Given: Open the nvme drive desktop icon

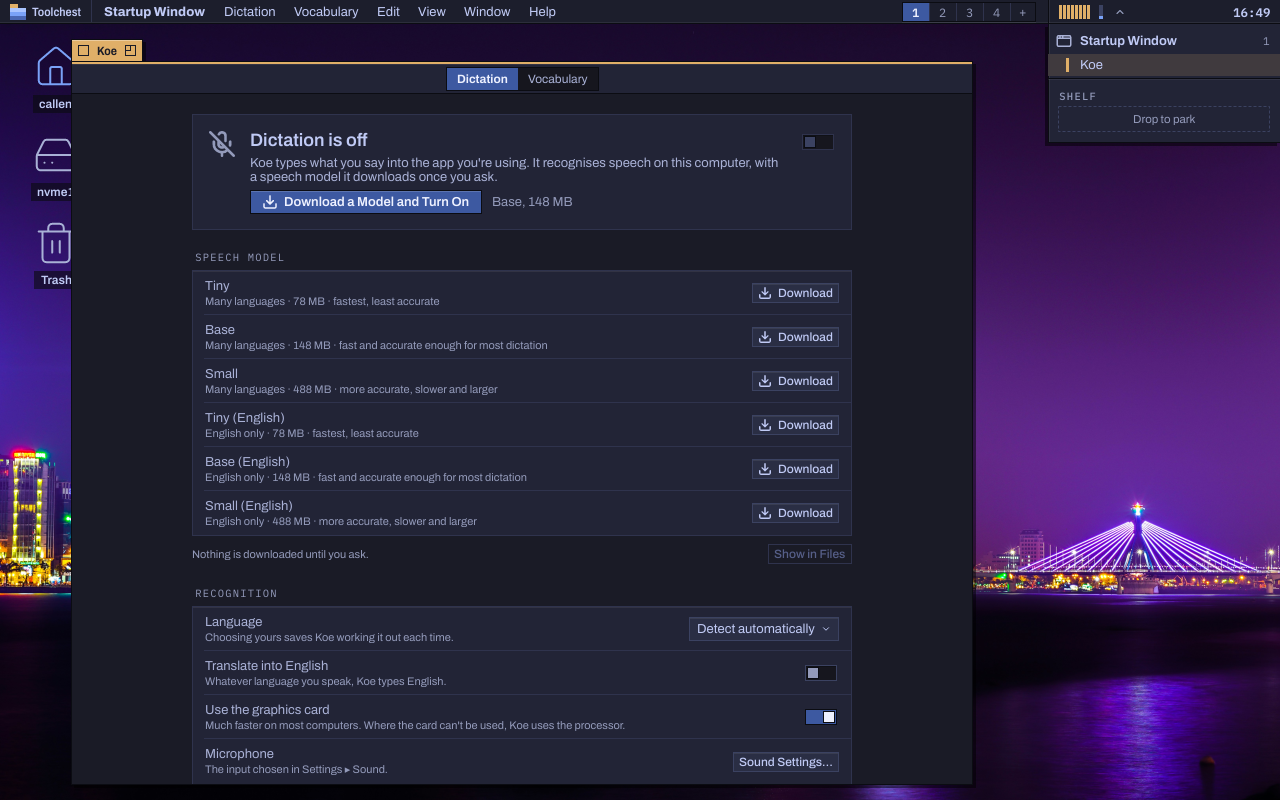Looking at the screenshot, I should [55, 155].
